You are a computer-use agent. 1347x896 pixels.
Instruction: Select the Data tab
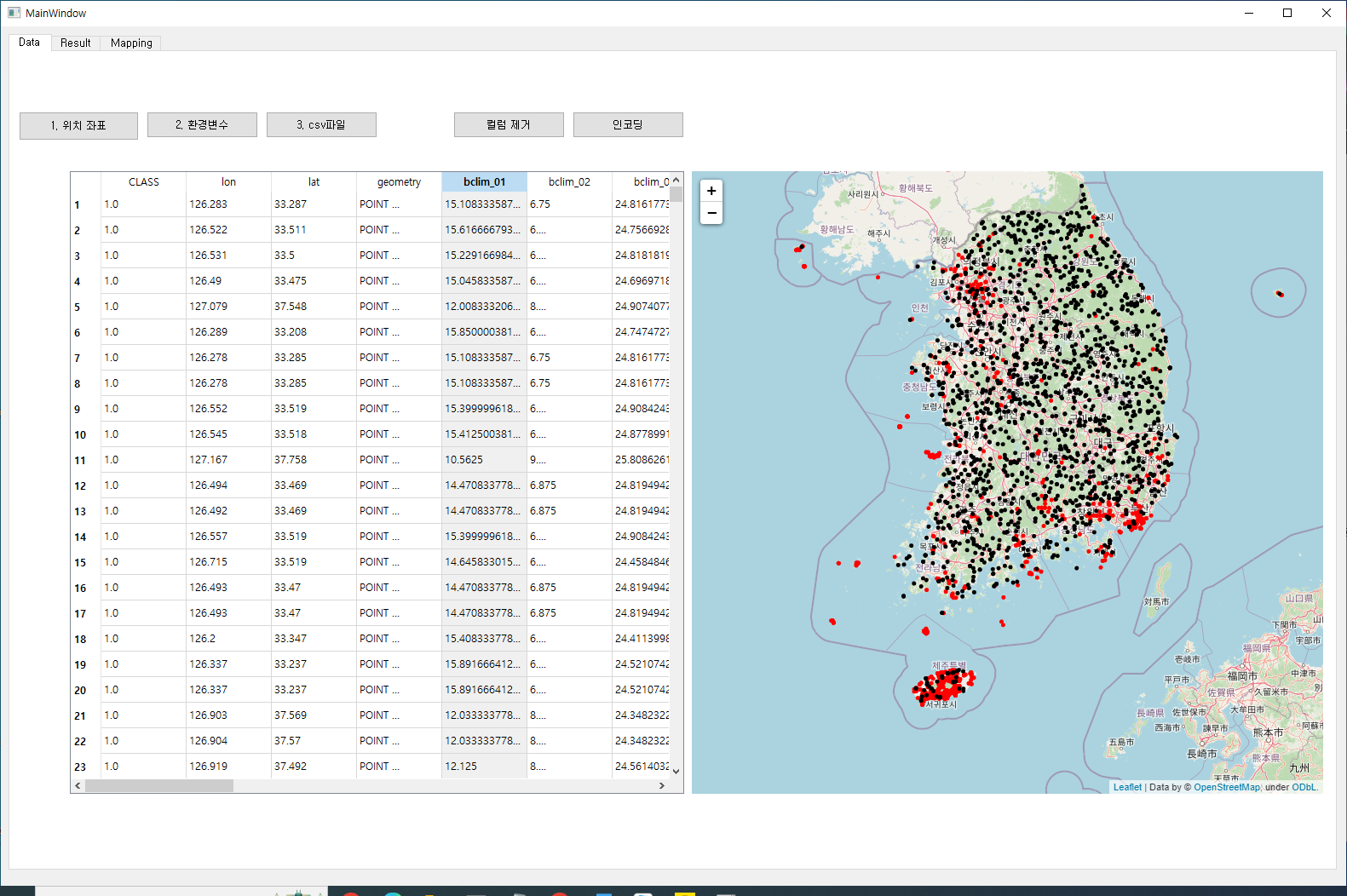29,42
